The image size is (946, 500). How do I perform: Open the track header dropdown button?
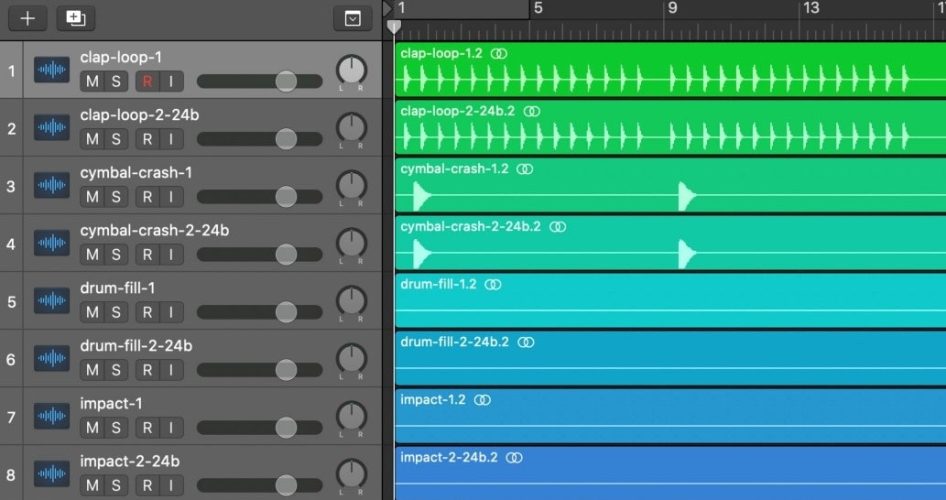tap(352, 19)
